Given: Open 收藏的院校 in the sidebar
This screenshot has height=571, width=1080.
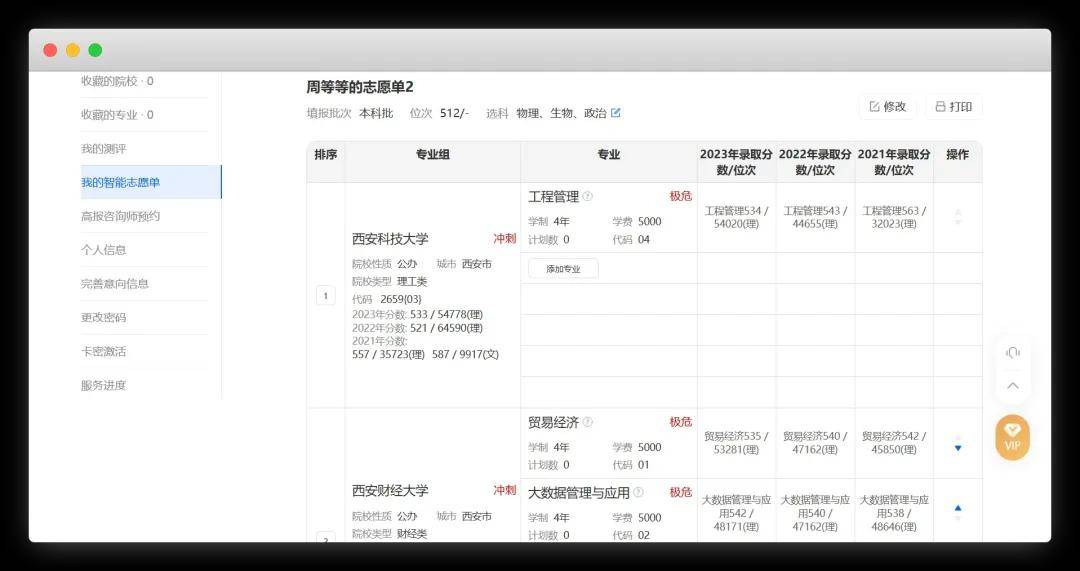Looking at the screenshot, I should 117,81.
